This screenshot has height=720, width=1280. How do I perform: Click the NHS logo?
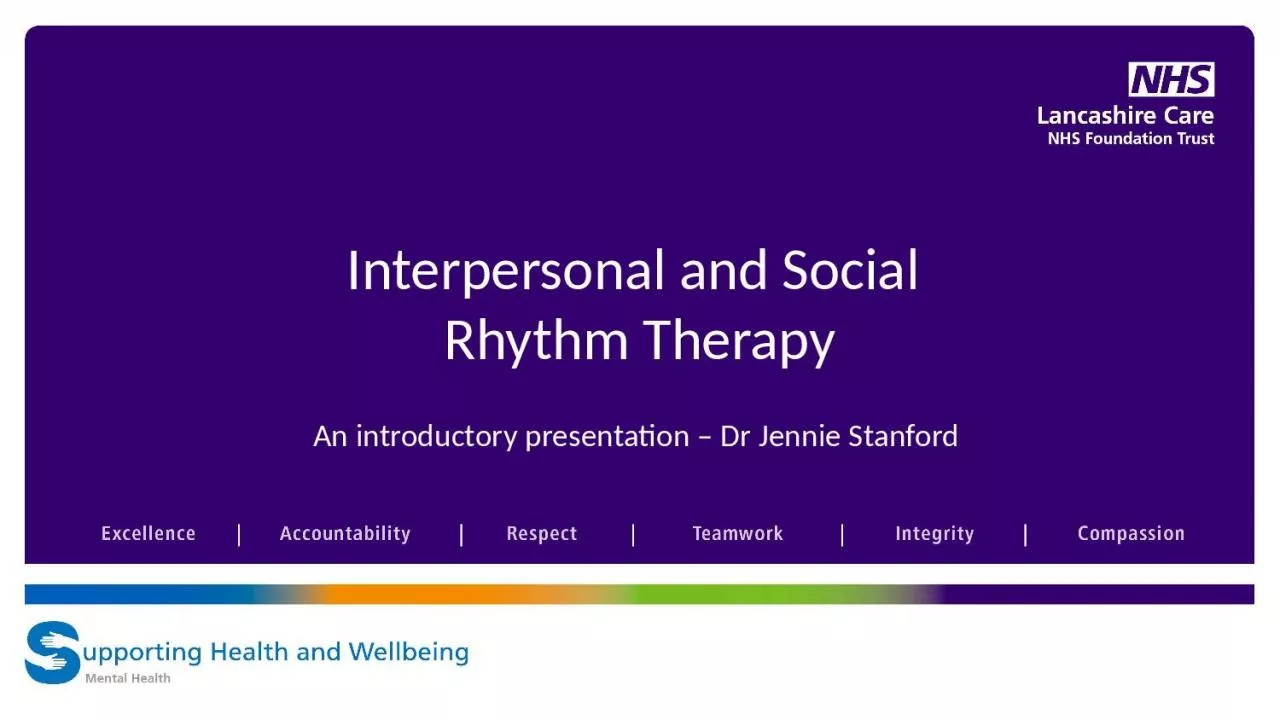pyautogui.click(x=1171, y=79)
